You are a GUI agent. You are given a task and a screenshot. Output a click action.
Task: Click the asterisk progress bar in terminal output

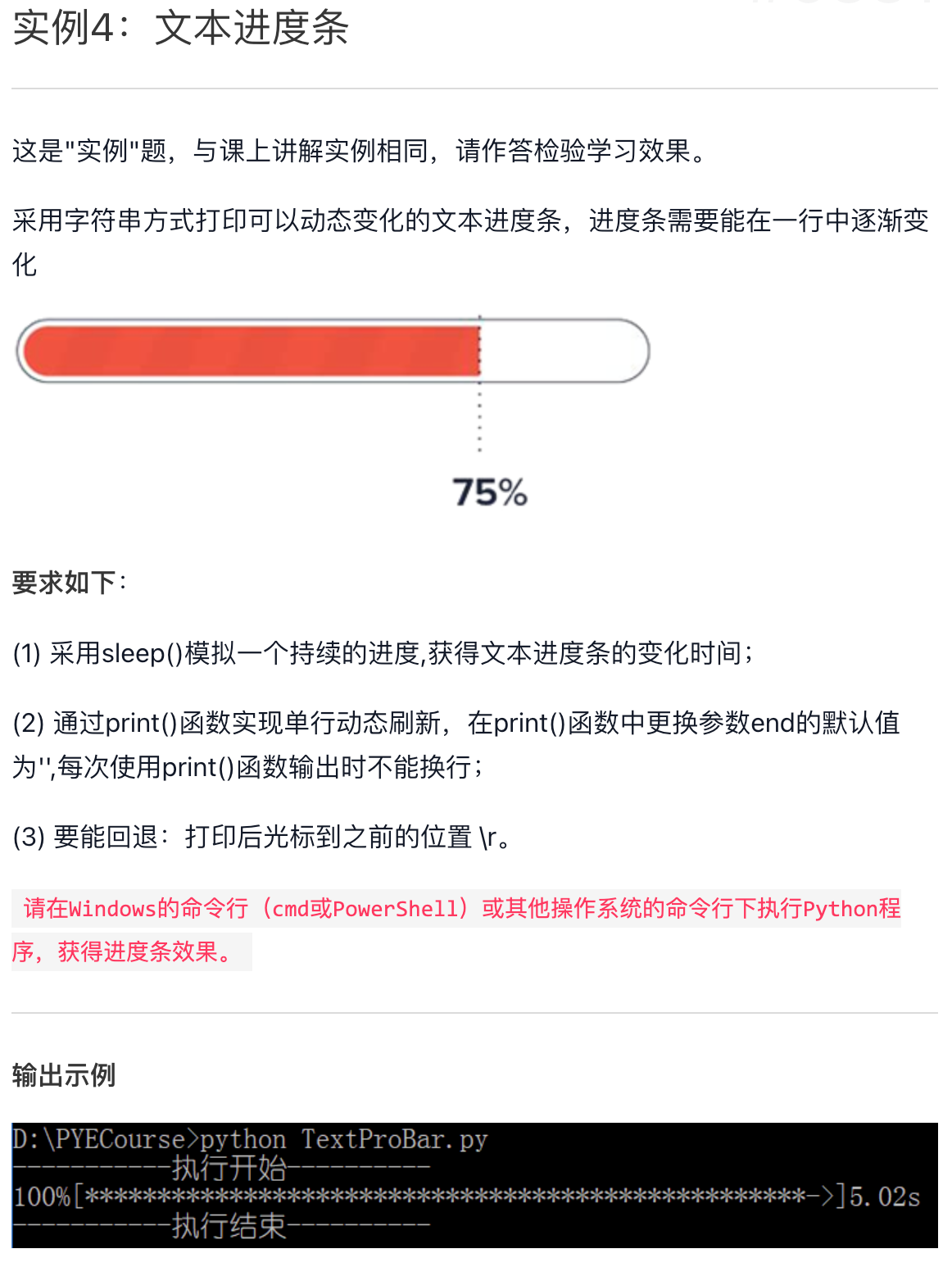click(459, 1197)
